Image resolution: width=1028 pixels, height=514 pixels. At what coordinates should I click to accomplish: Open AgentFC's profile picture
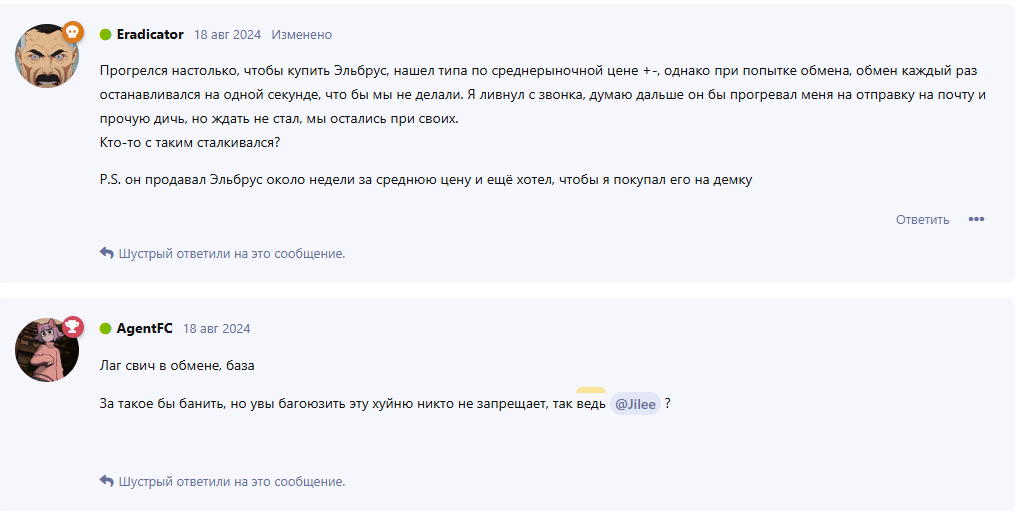(46, 350)
